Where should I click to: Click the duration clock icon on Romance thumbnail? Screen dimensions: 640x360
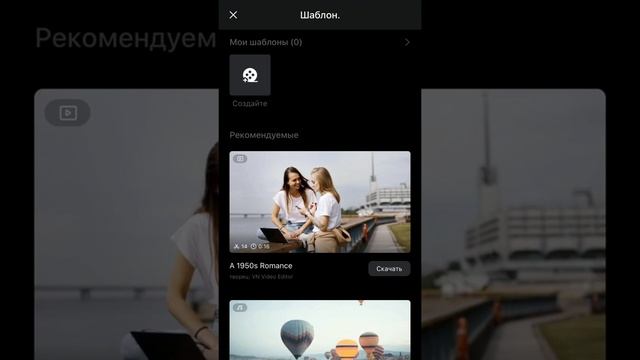tap(253, 247)
